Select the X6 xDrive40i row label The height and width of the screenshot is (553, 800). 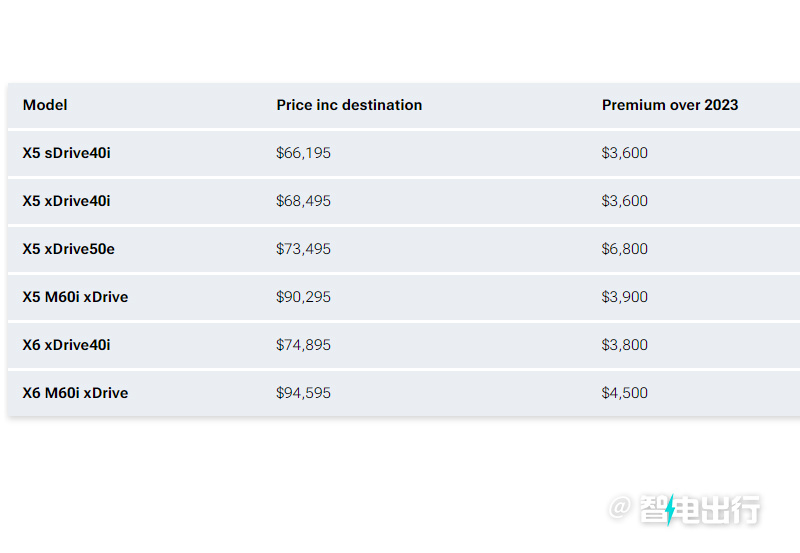point(66,345)
